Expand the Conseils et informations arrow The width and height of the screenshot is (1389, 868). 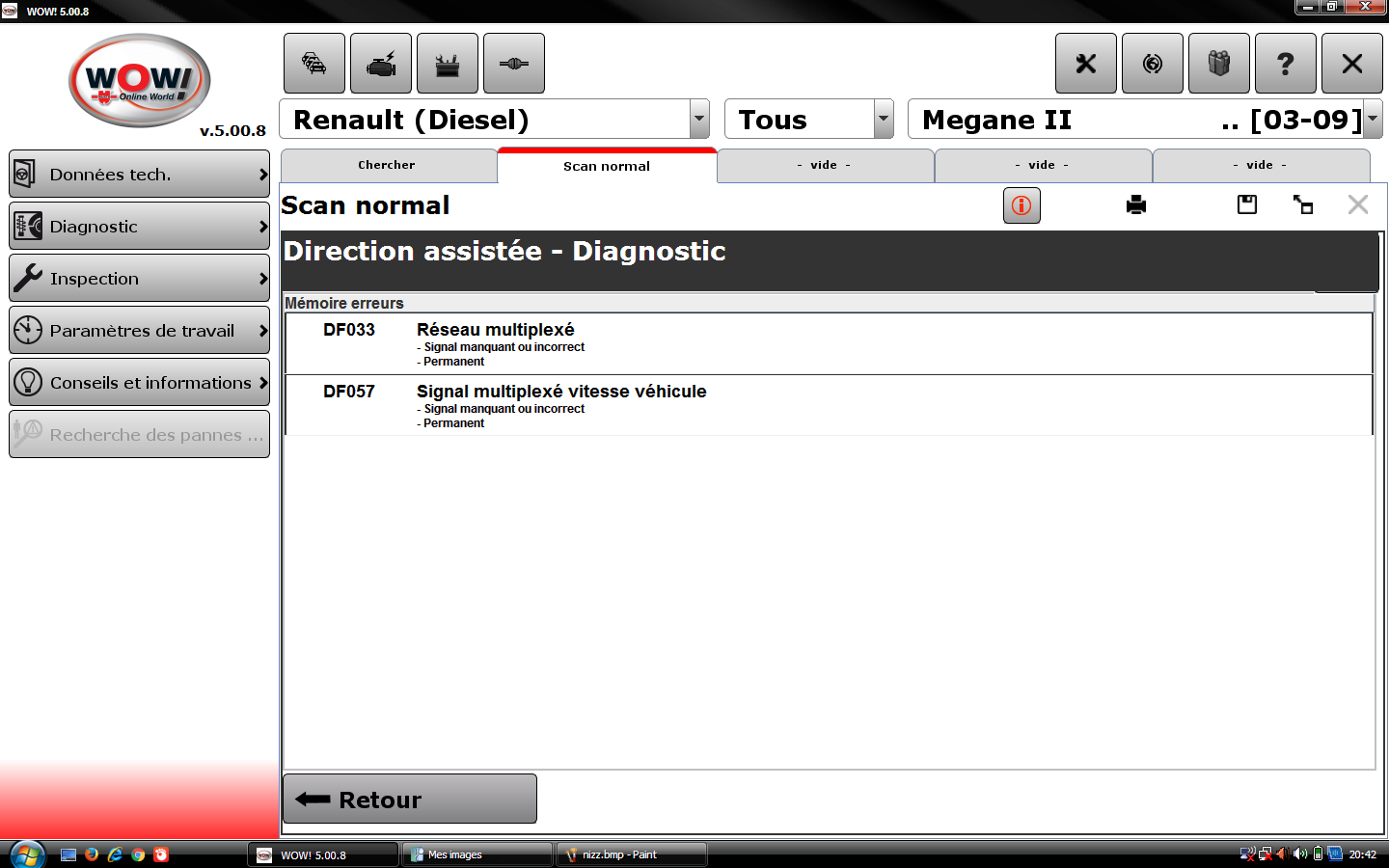263,383
